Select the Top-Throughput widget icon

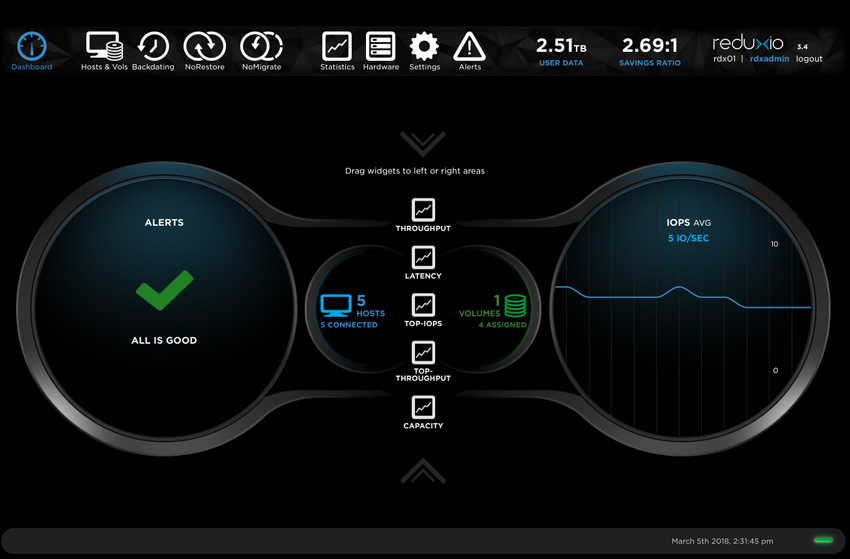[423, 352]
